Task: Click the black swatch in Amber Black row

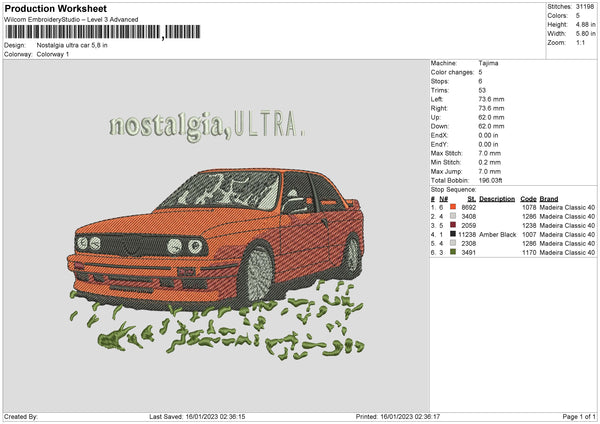Action: [453, 234]
